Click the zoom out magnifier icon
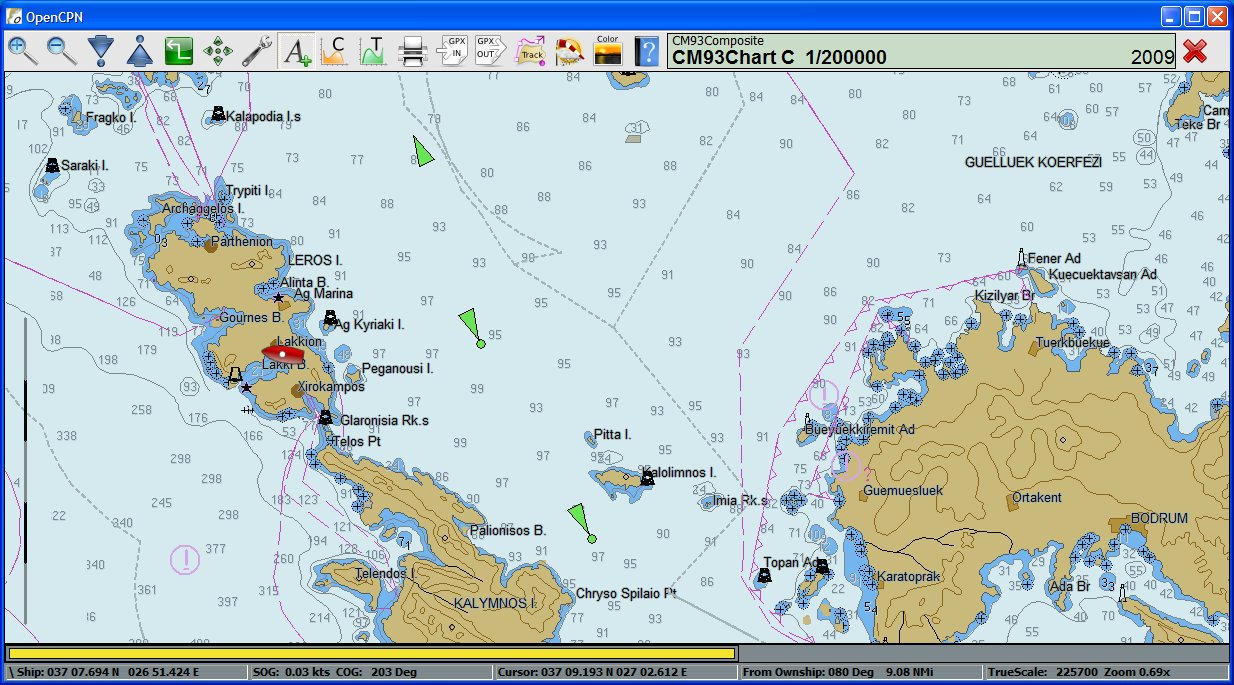 pos(61,50)
